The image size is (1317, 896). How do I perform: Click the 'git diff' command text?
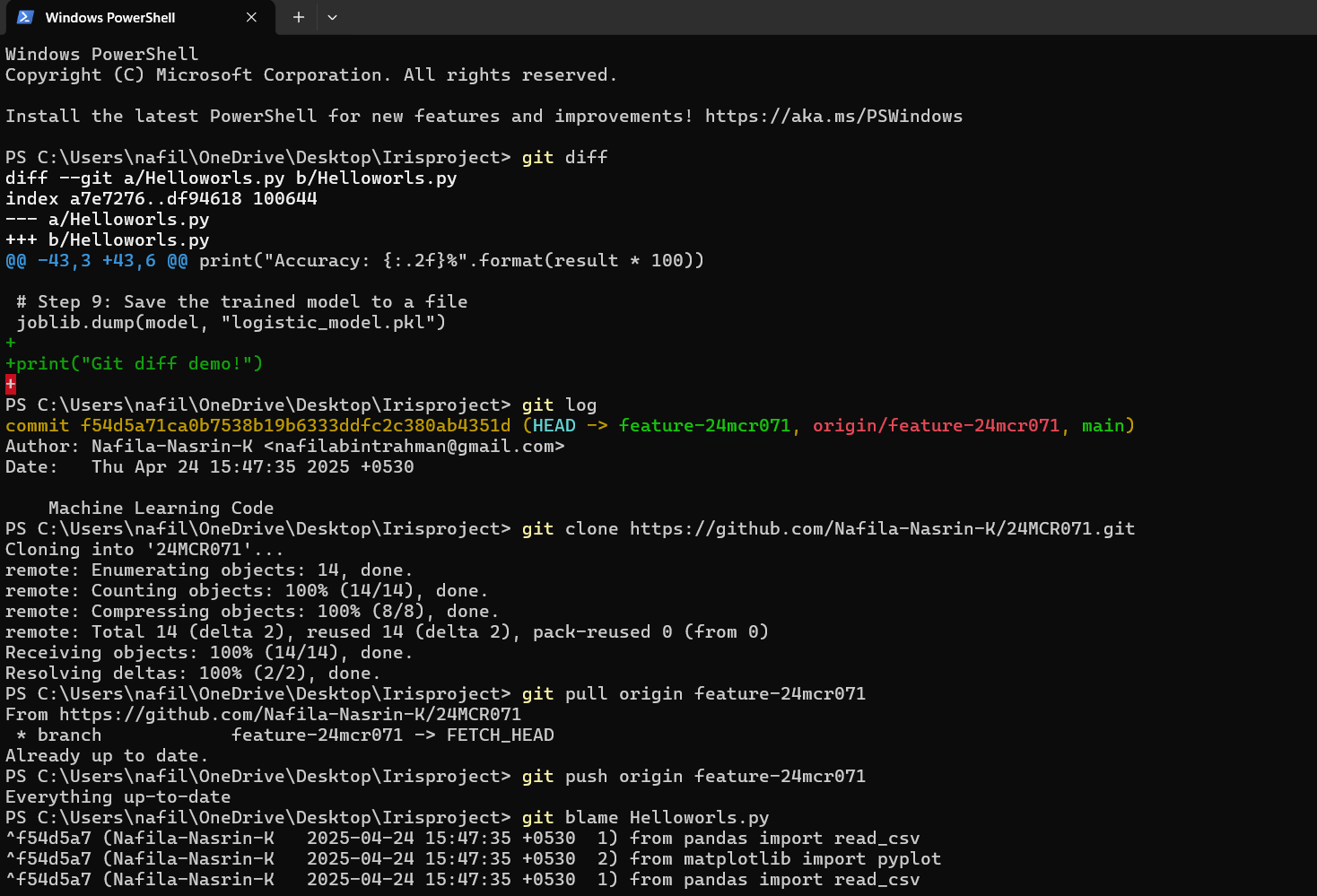(x=564, y=158)
